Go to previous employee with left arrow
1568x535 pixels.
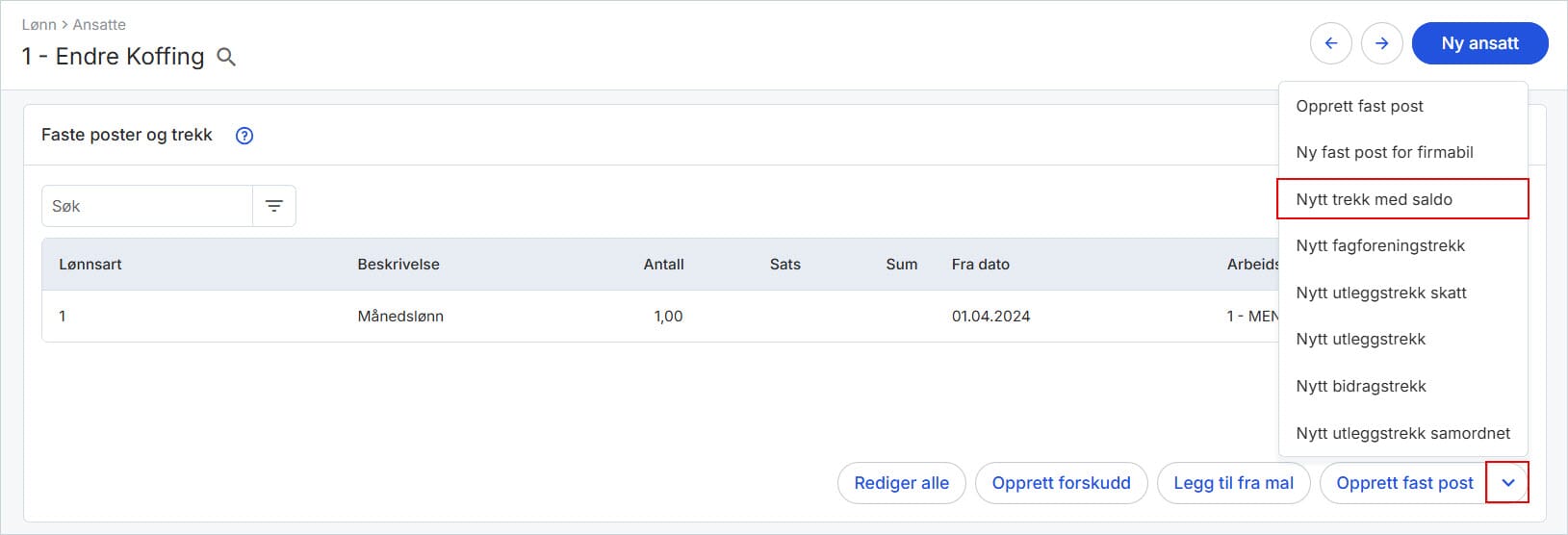(x=1331, y=43)
